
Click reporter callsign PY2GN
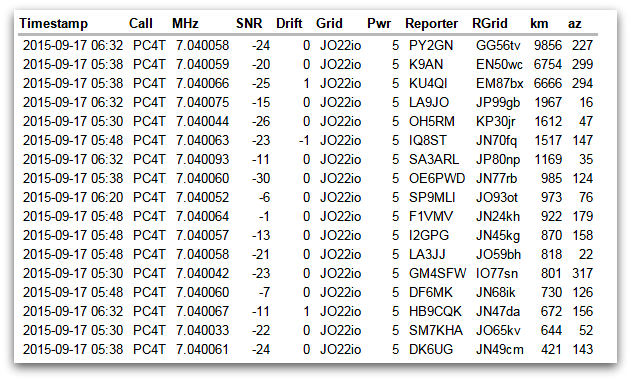[431, 45]
